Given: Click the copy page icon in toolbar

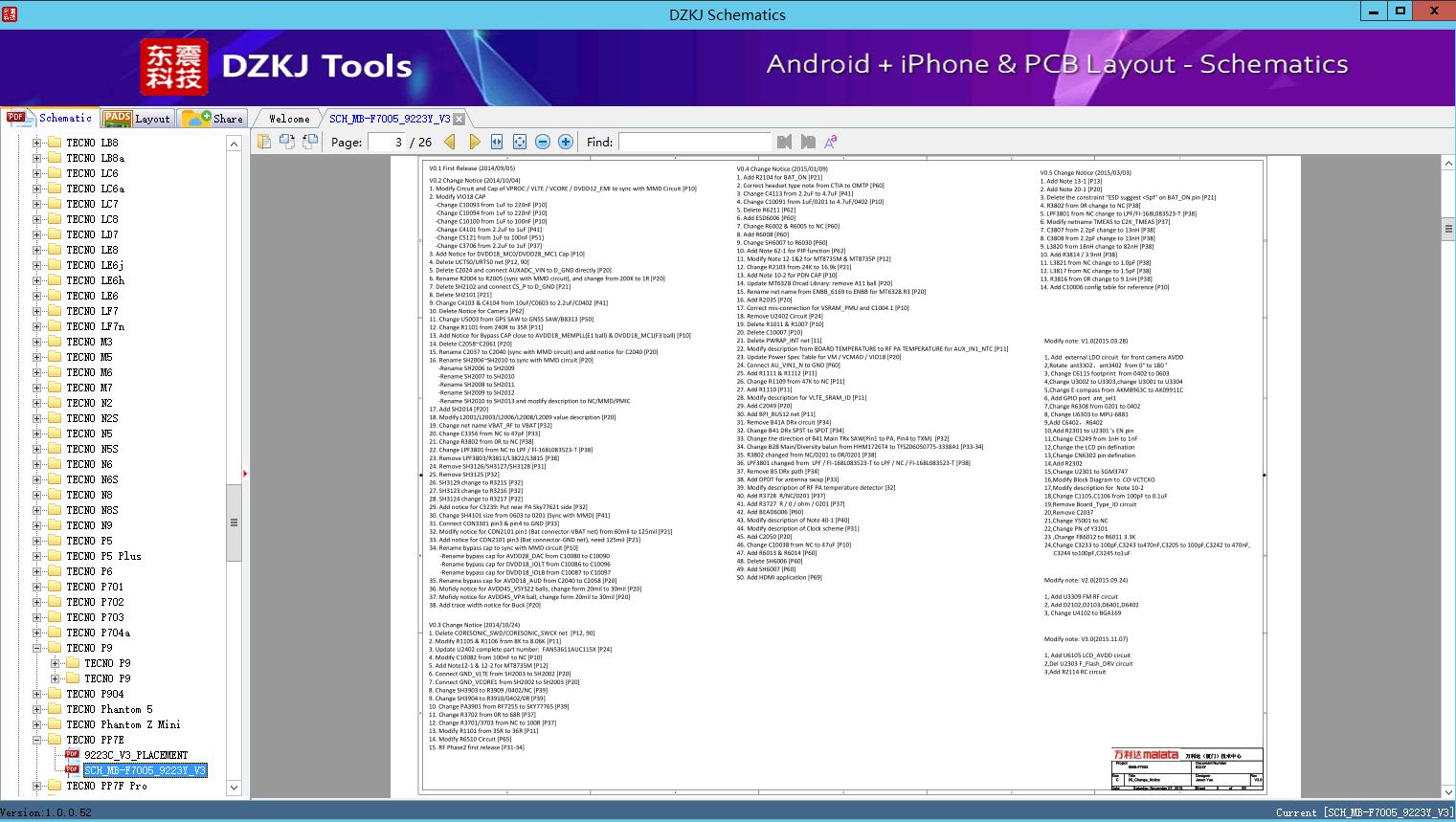Looking at the screenshot, I should [x=263, y=142].
